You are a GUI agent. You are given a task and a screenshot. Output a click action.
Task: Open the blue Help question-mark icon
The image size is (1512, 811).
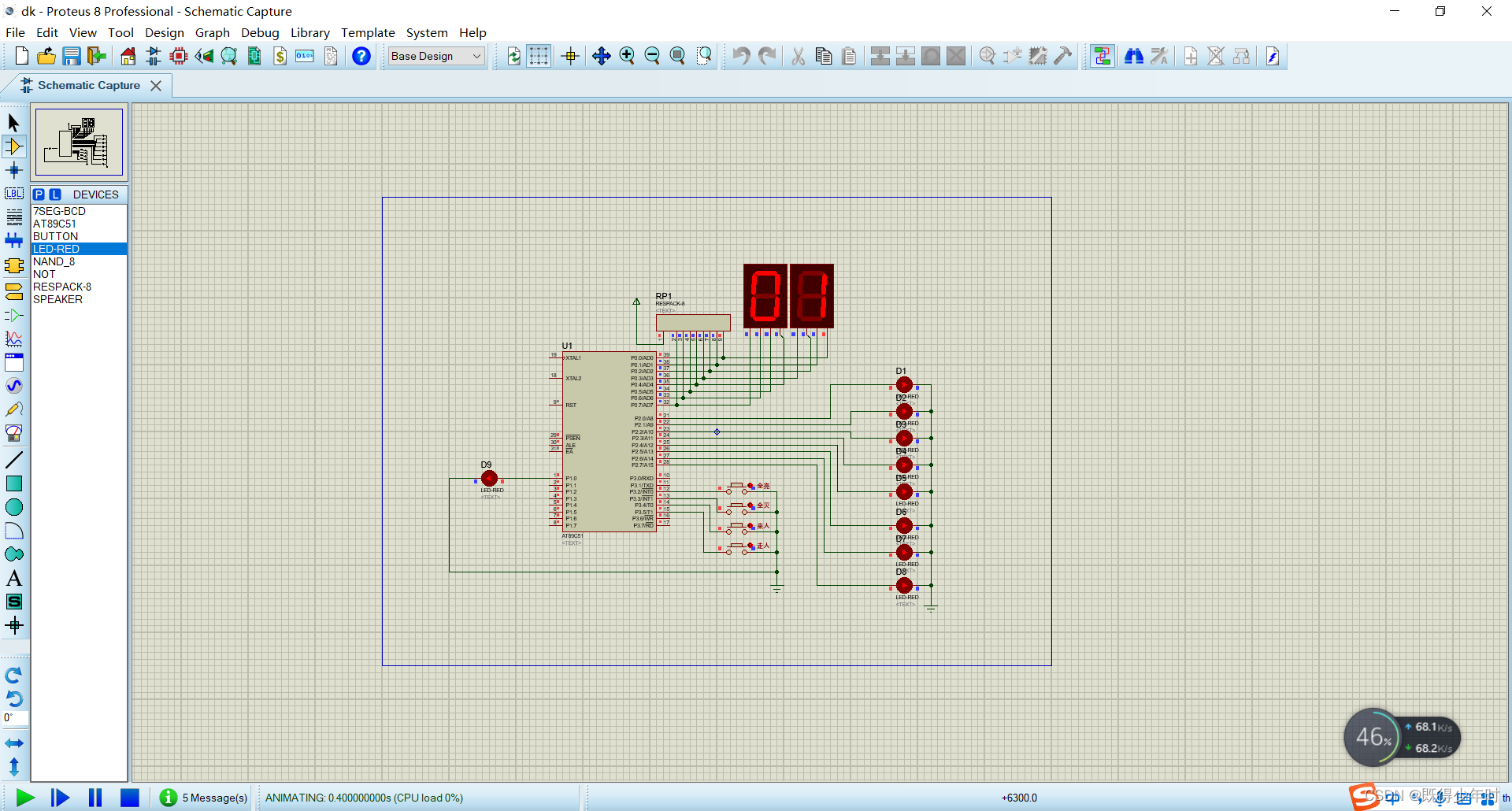(x=361, y=56)
